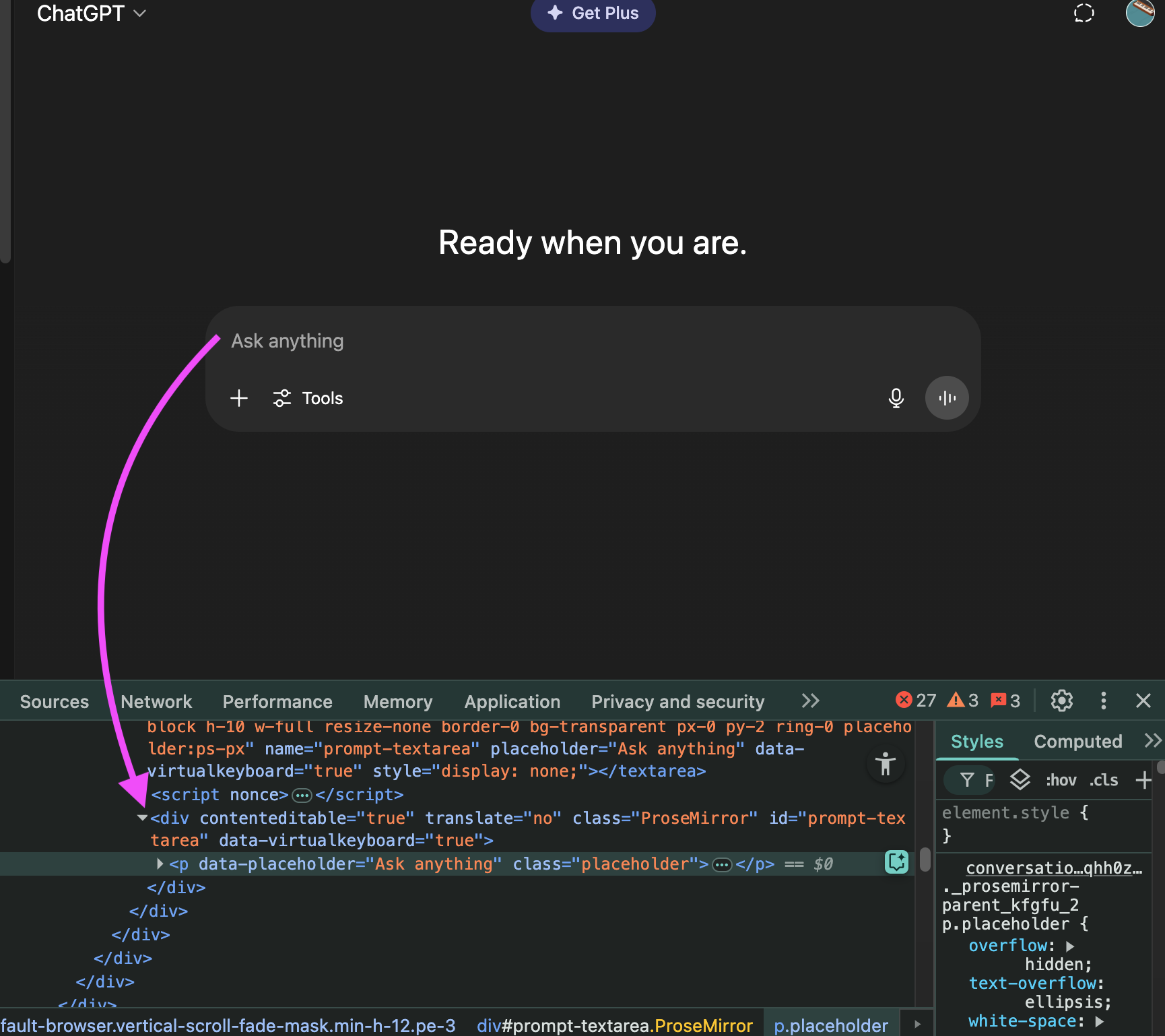Viewport: 1165px width, 1036px height.
Task: Open the DevTools three-dot customize menu
Action: 1103,701
